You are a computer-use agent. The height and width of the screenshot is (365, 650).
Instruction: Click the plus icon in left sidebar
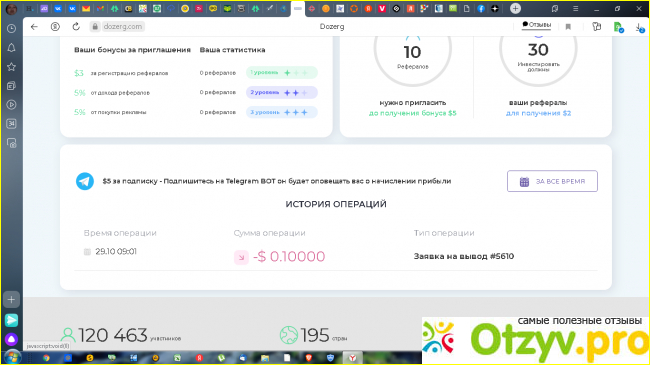click(x=11, y=299)
